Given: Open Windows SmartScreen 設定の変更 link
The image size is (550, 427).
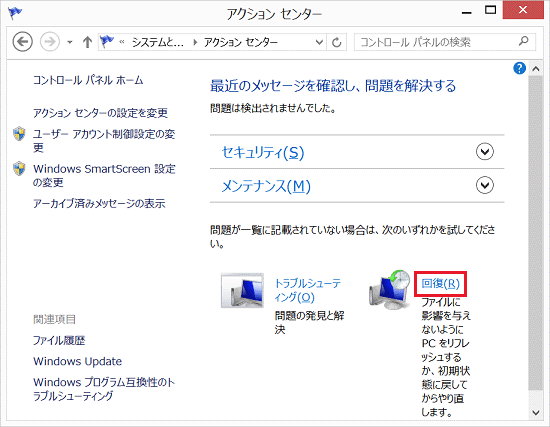Looking at the screenshot, I should tap(104, 175).
